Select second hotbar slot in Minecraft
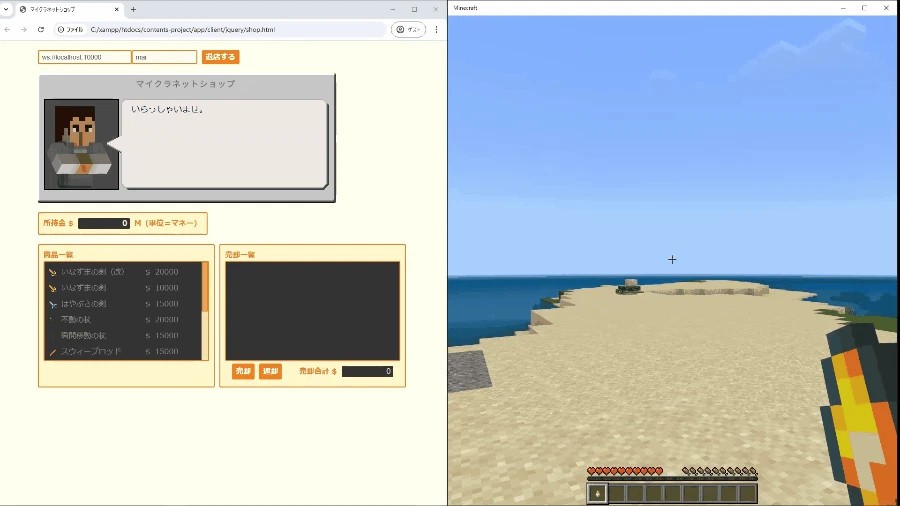The height and width of the screenshot is (506, 900). 616,493
